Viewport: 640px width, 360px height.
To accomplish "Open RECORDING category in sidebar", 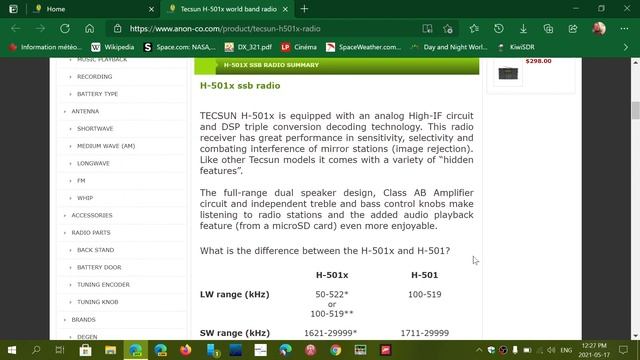I will tap(94, 77).
